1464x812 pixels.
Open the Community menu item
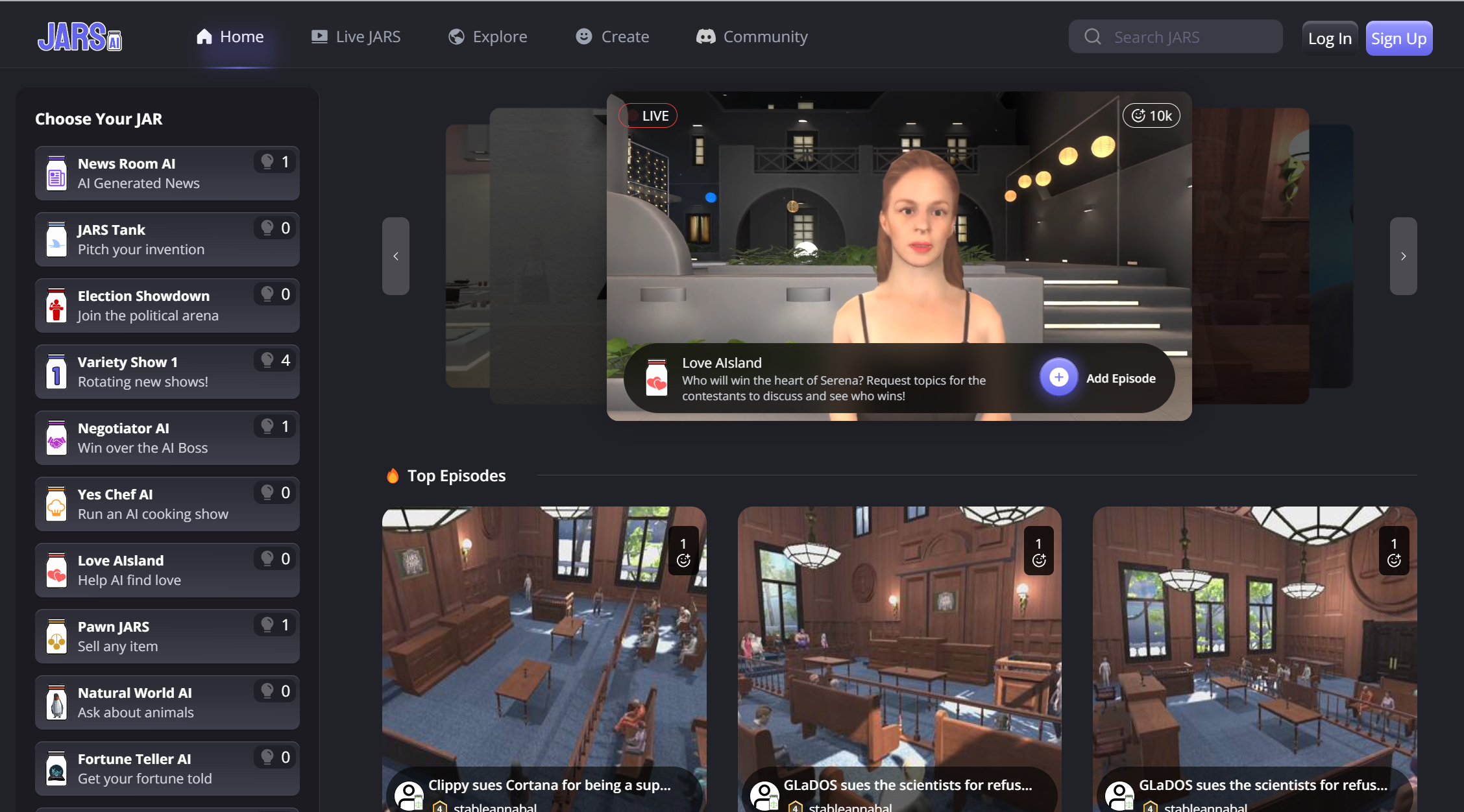click(752, 37)
